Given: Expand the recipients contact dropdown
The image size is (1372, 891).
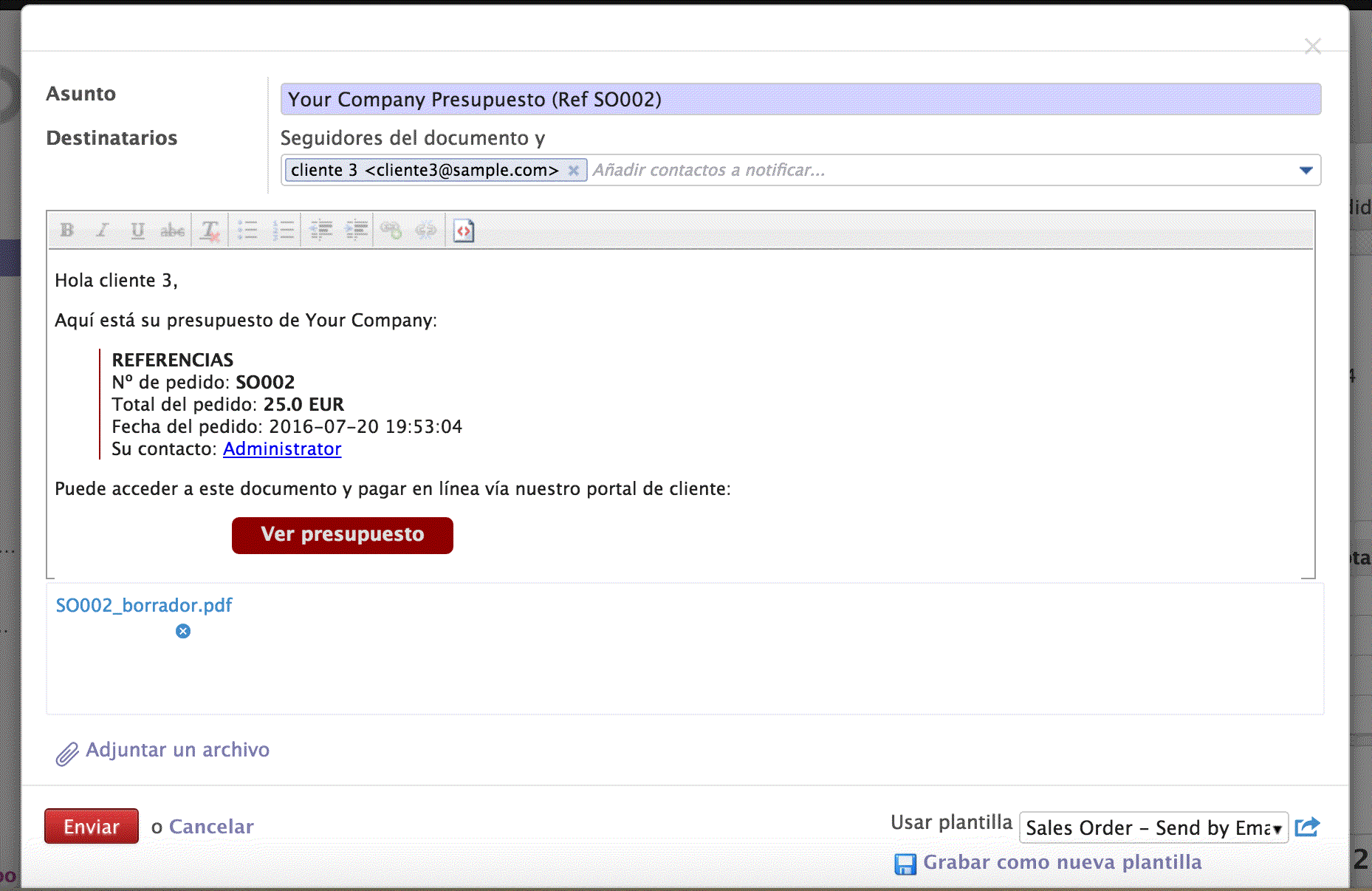Looking at the screenshot, I should 1306,171.
